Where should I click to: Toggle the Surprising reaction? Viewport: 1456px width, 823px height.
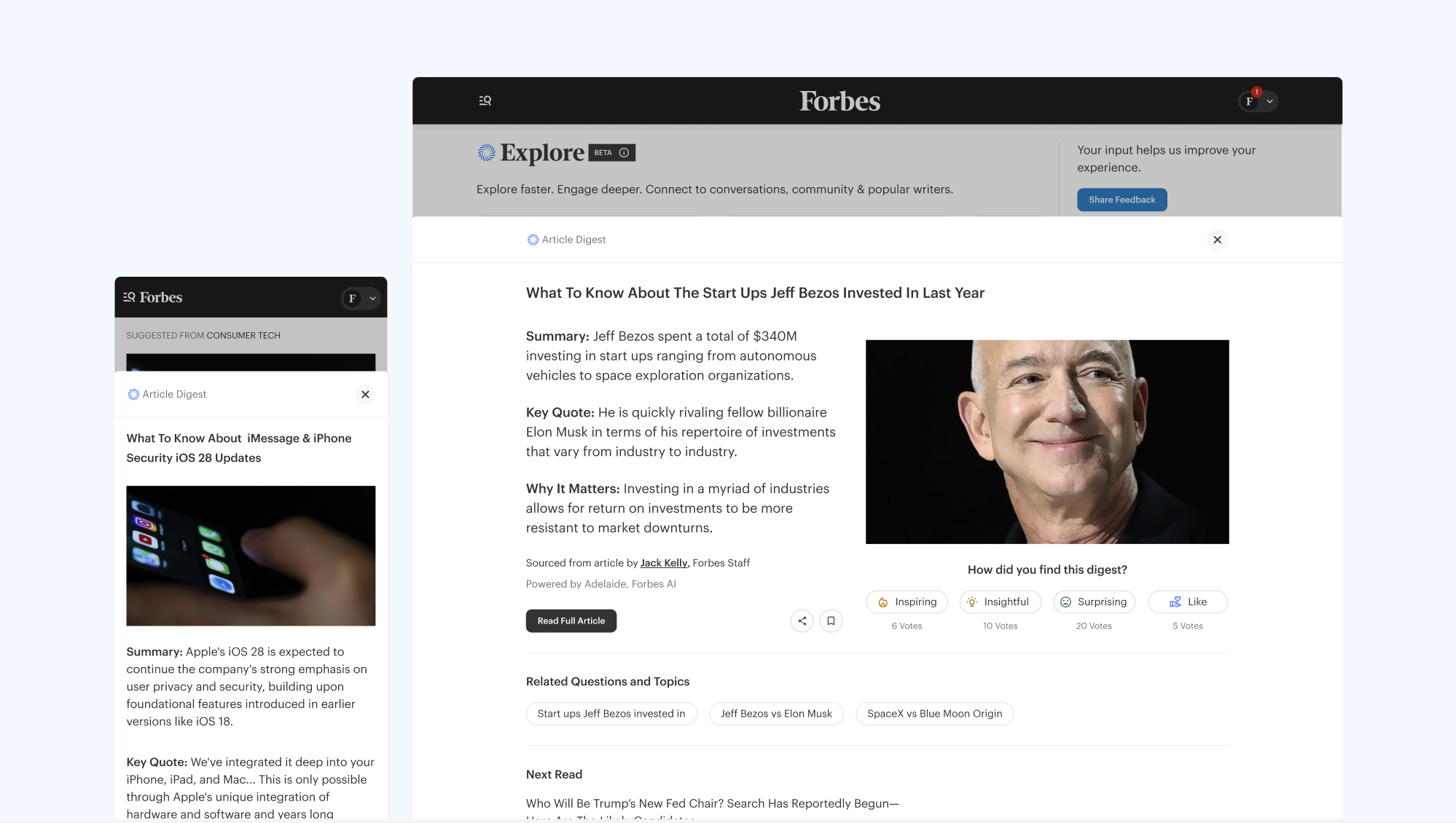[x=1094, y=602]
